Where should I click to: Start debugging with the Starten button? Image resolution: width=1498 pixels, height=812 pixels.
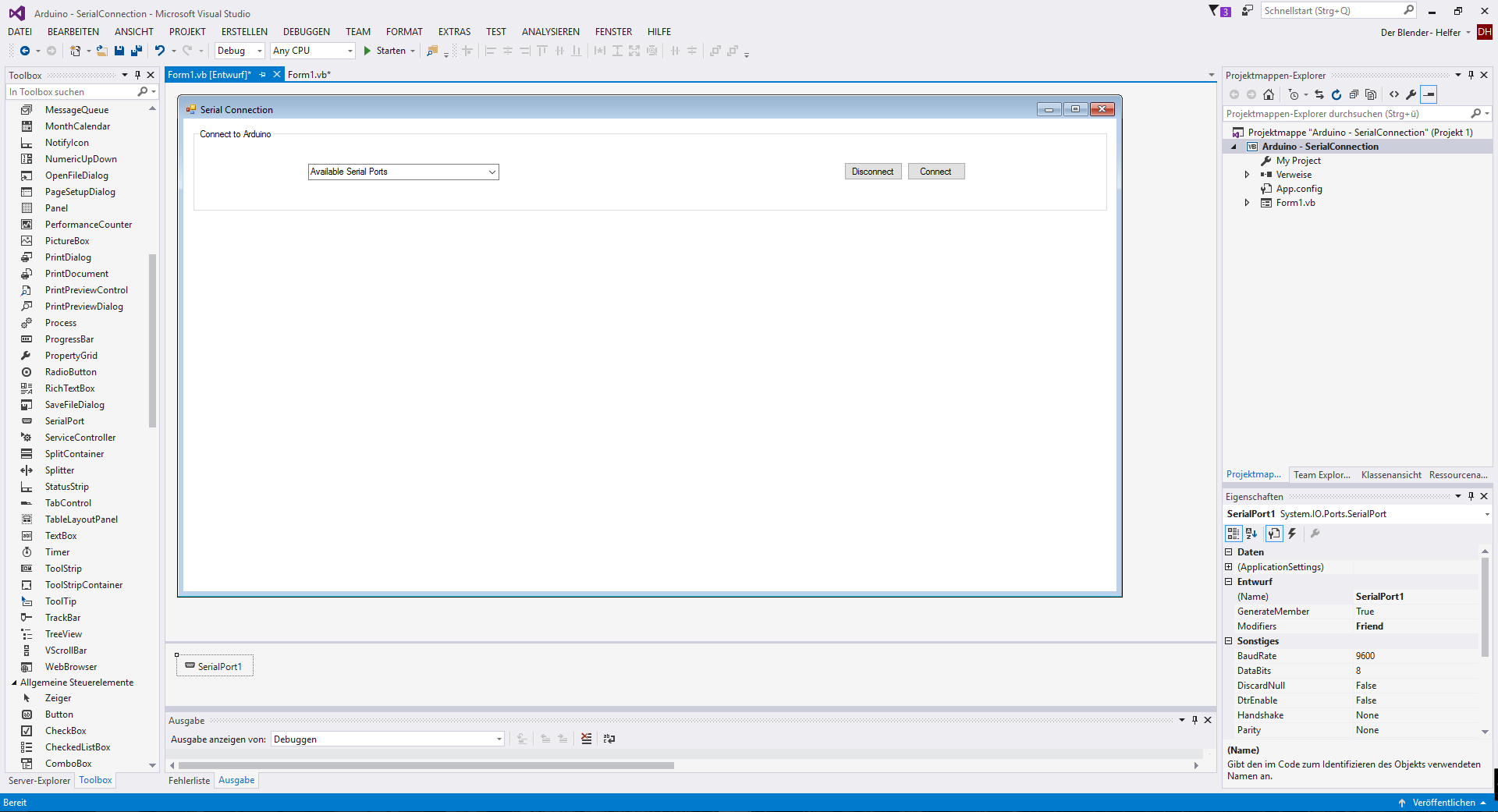pyautogui.click(x=388, y=51)
